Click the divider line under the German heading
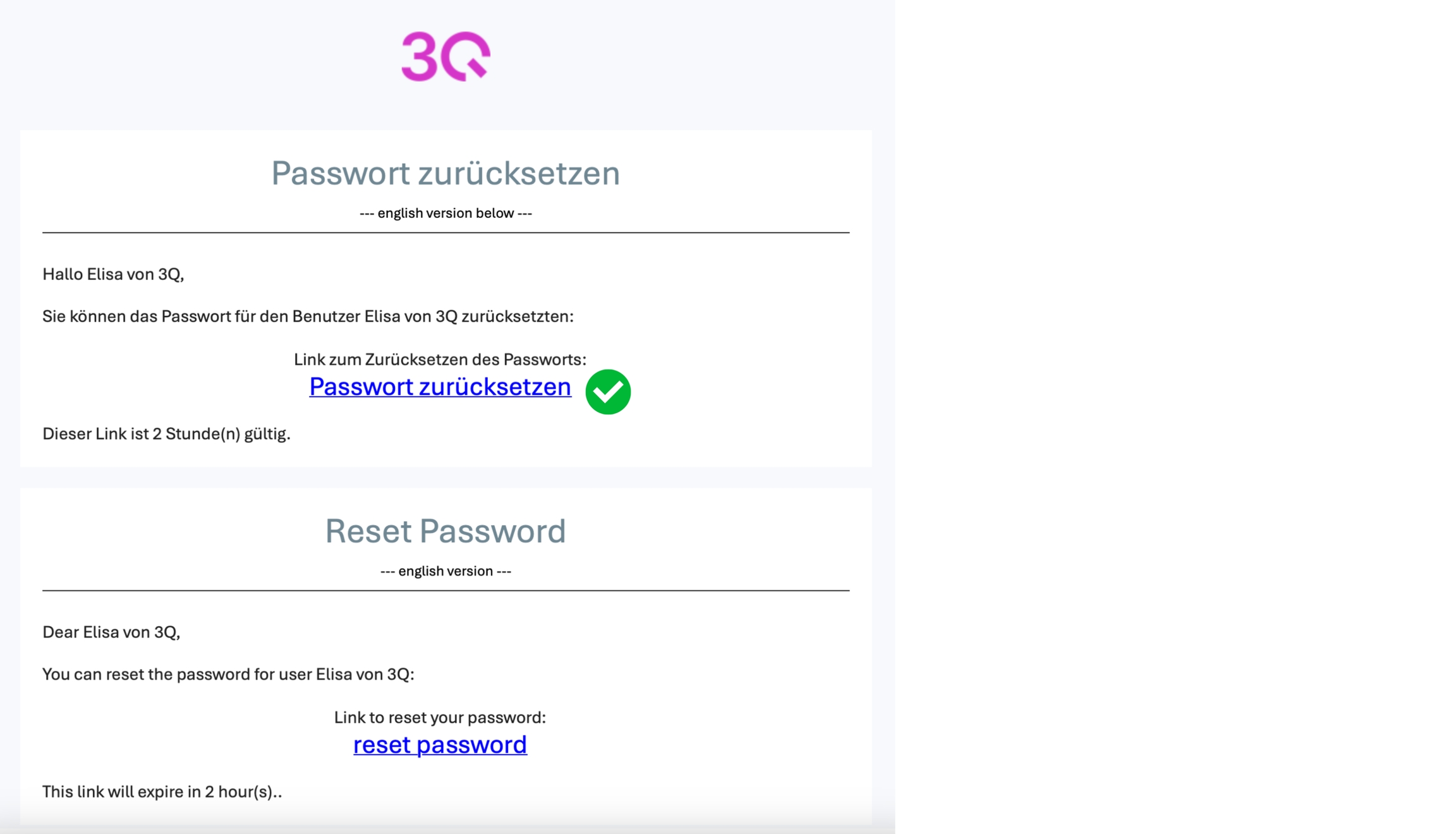Screen dimensions: 1456x834 pos(446,233)
